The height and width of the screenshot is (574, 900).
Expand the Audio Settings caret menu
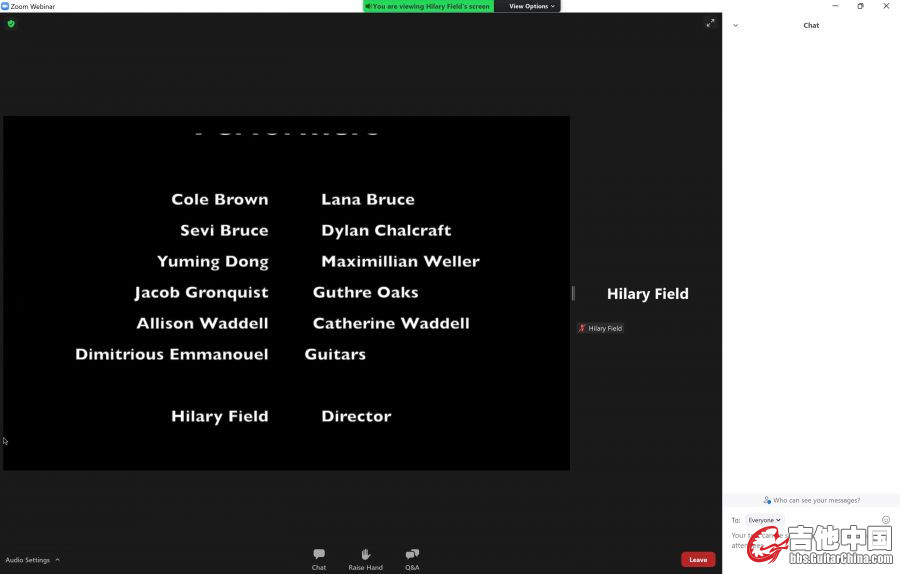coord(57,560)
